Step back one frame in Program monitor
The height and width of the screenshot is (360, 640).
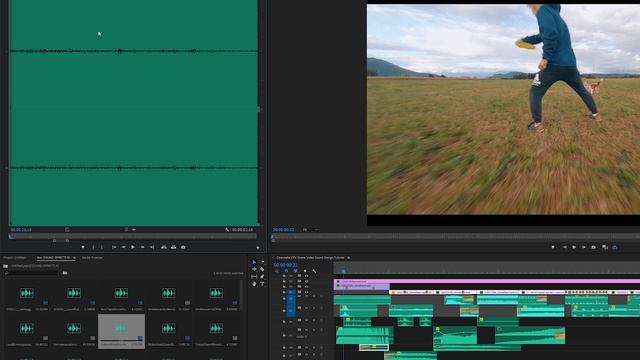(564, 247)
